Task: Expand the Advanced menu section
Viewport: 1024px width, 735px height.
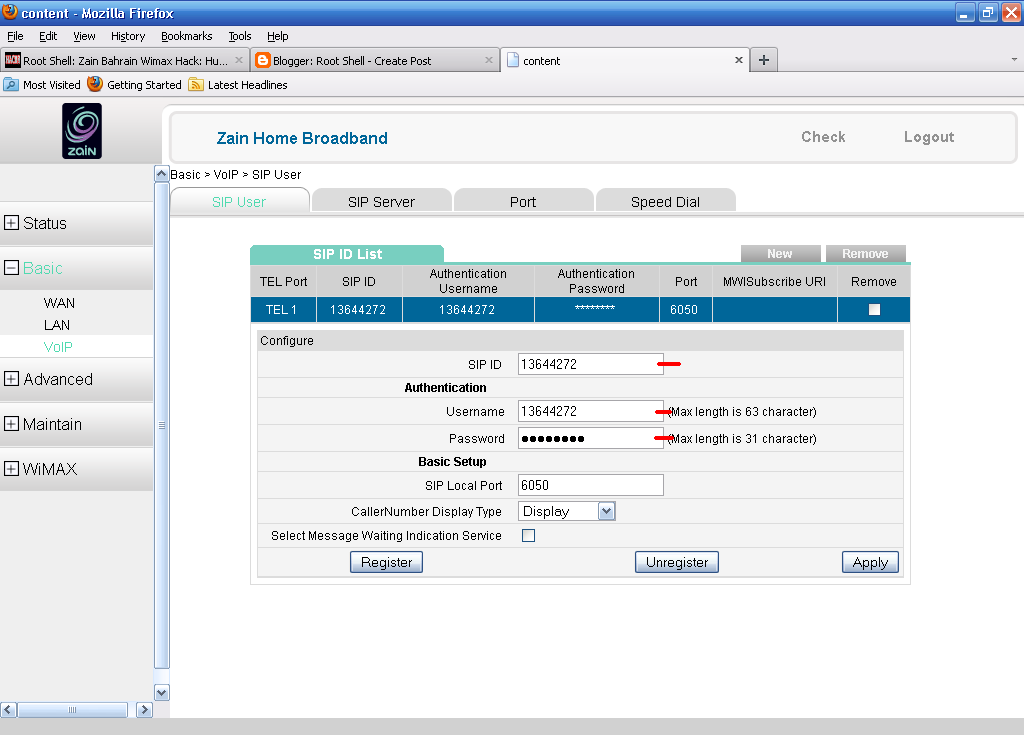Action: (11, 379)
